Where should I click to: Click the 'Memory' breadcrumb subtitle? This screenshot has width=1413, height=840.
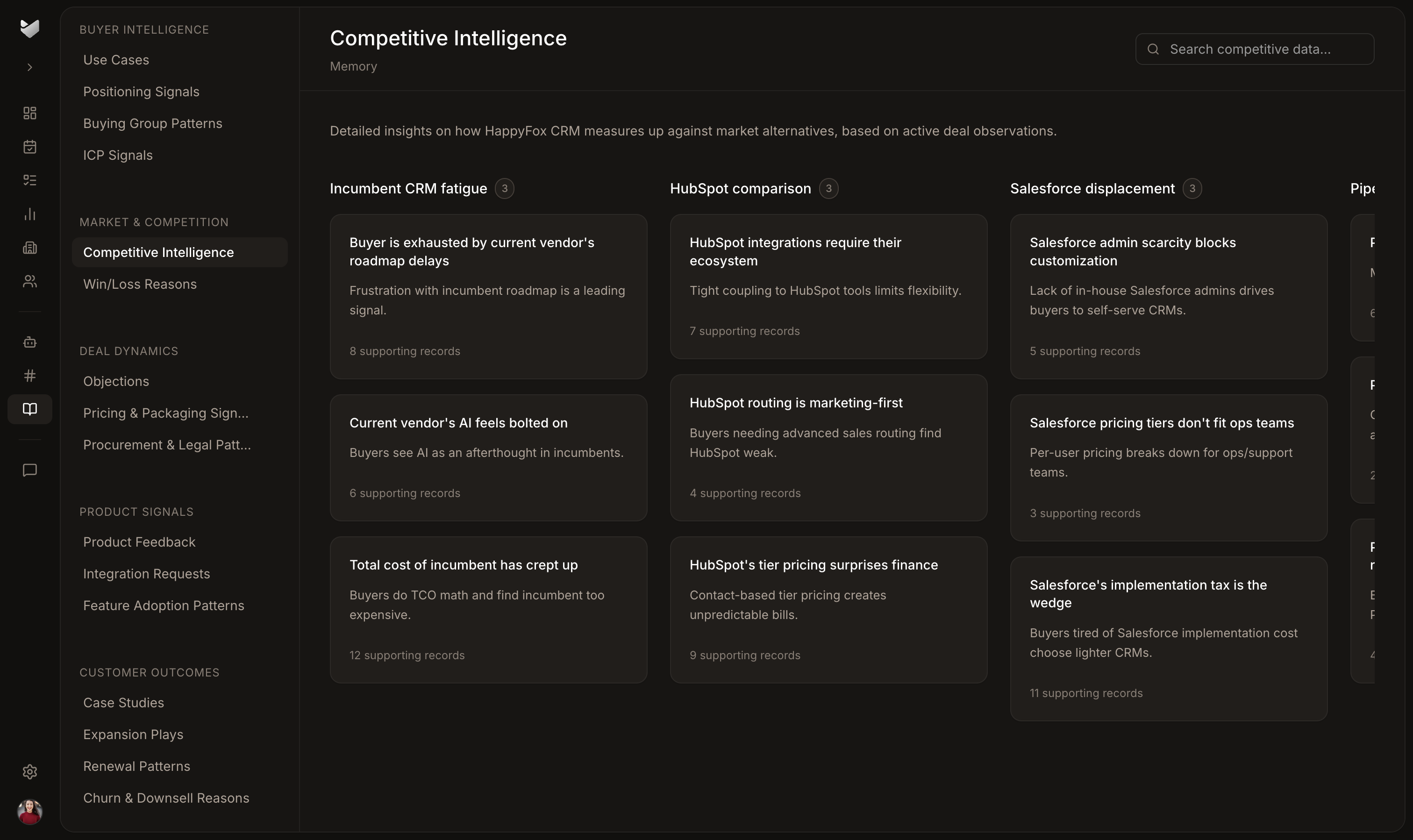(353, 66)
